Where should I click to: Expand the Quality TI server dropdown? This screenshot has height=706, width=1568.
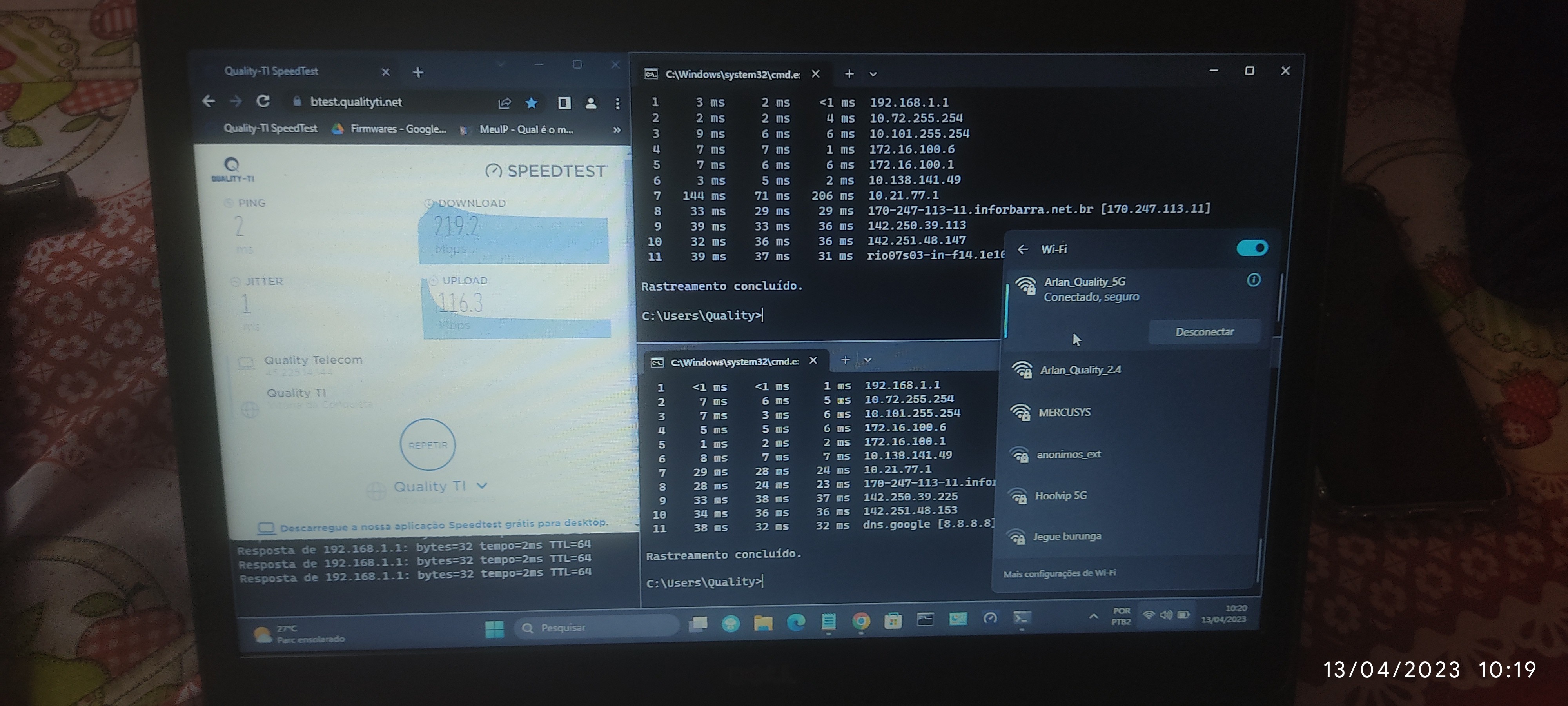tap(482, 486)
